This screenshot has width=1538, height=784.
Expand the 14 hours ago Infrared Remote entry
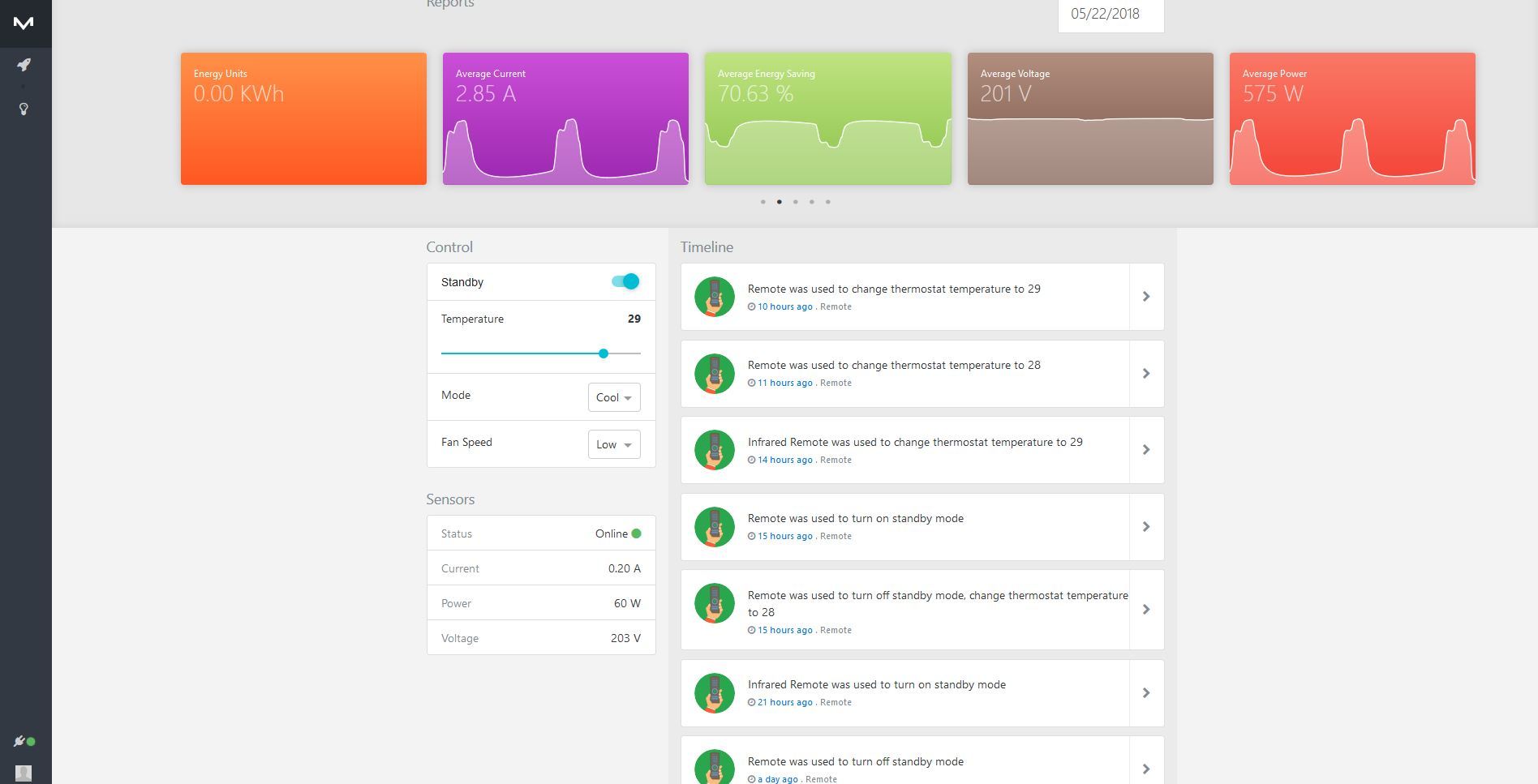tap(1146, 450)
